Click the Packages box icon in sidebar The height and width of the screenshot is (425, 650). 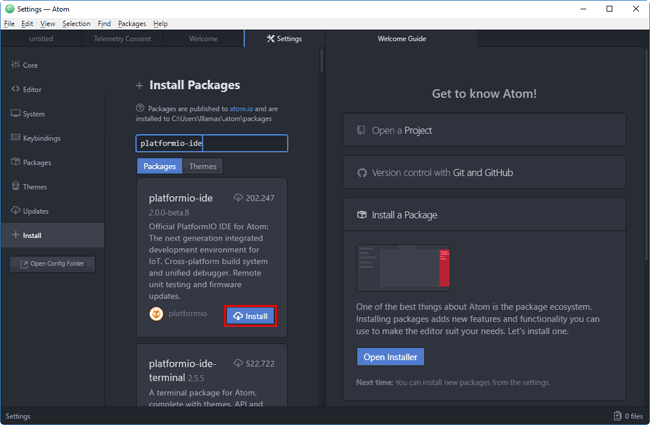pos(15,162)
